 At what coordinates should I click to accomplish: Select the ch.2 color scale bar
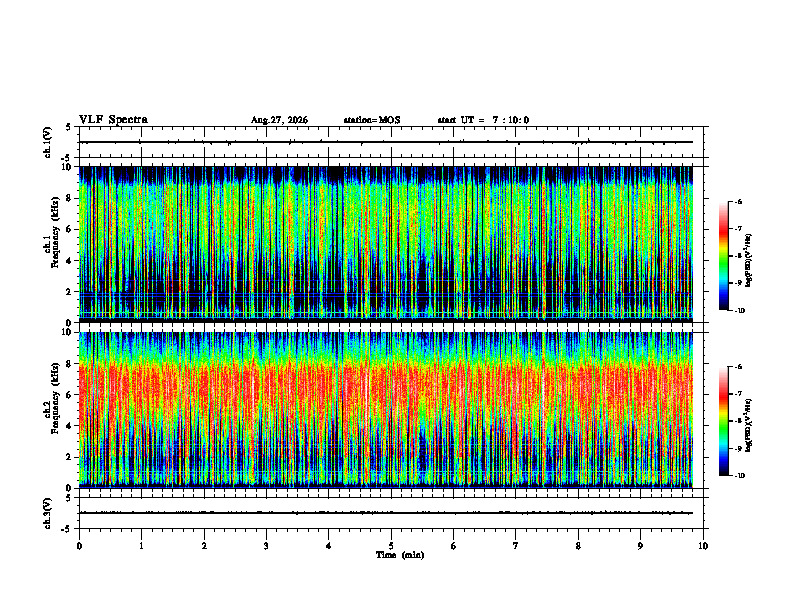point(723,421)
